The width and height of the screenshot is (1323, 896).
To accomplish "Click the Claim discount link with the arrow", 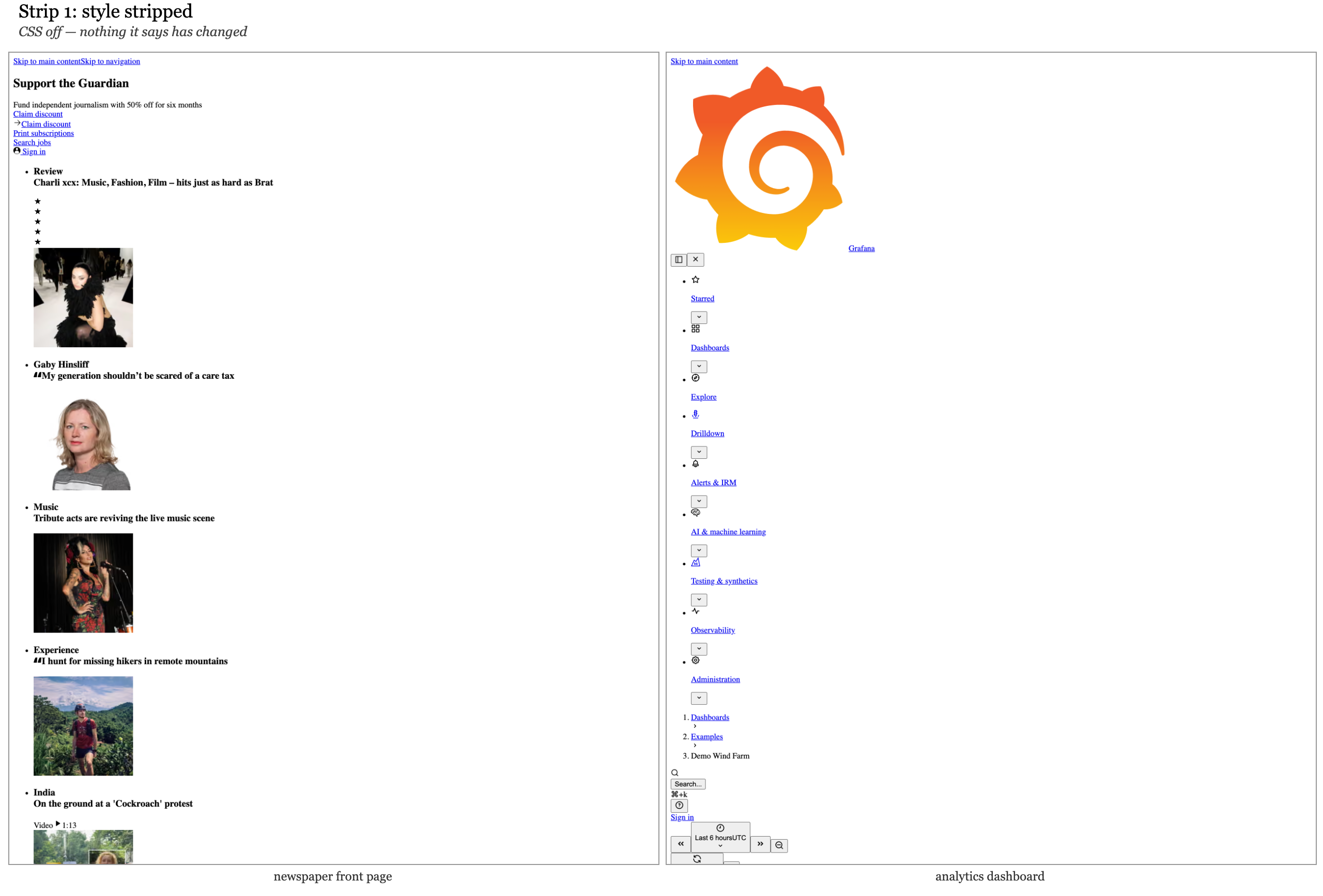I will (46, 124).
